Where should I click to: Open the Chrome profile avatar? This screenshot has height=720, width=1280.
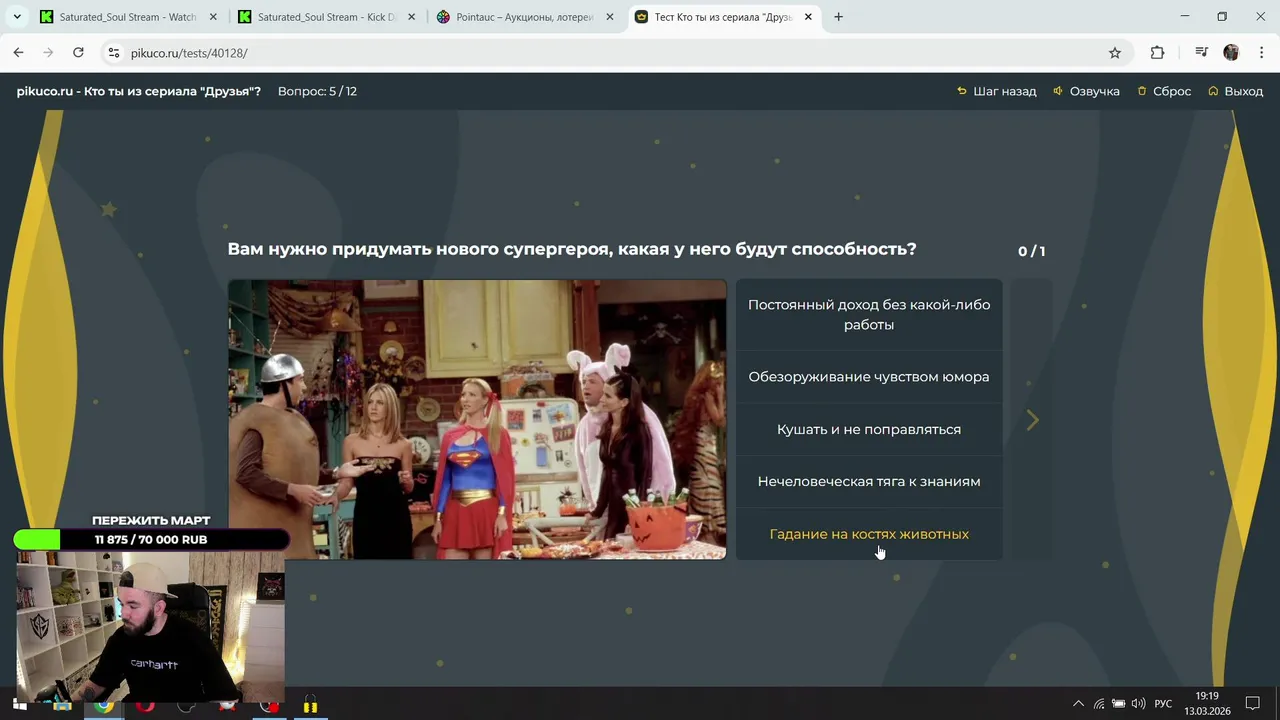pyautogui.click(x=1231, y=53)
